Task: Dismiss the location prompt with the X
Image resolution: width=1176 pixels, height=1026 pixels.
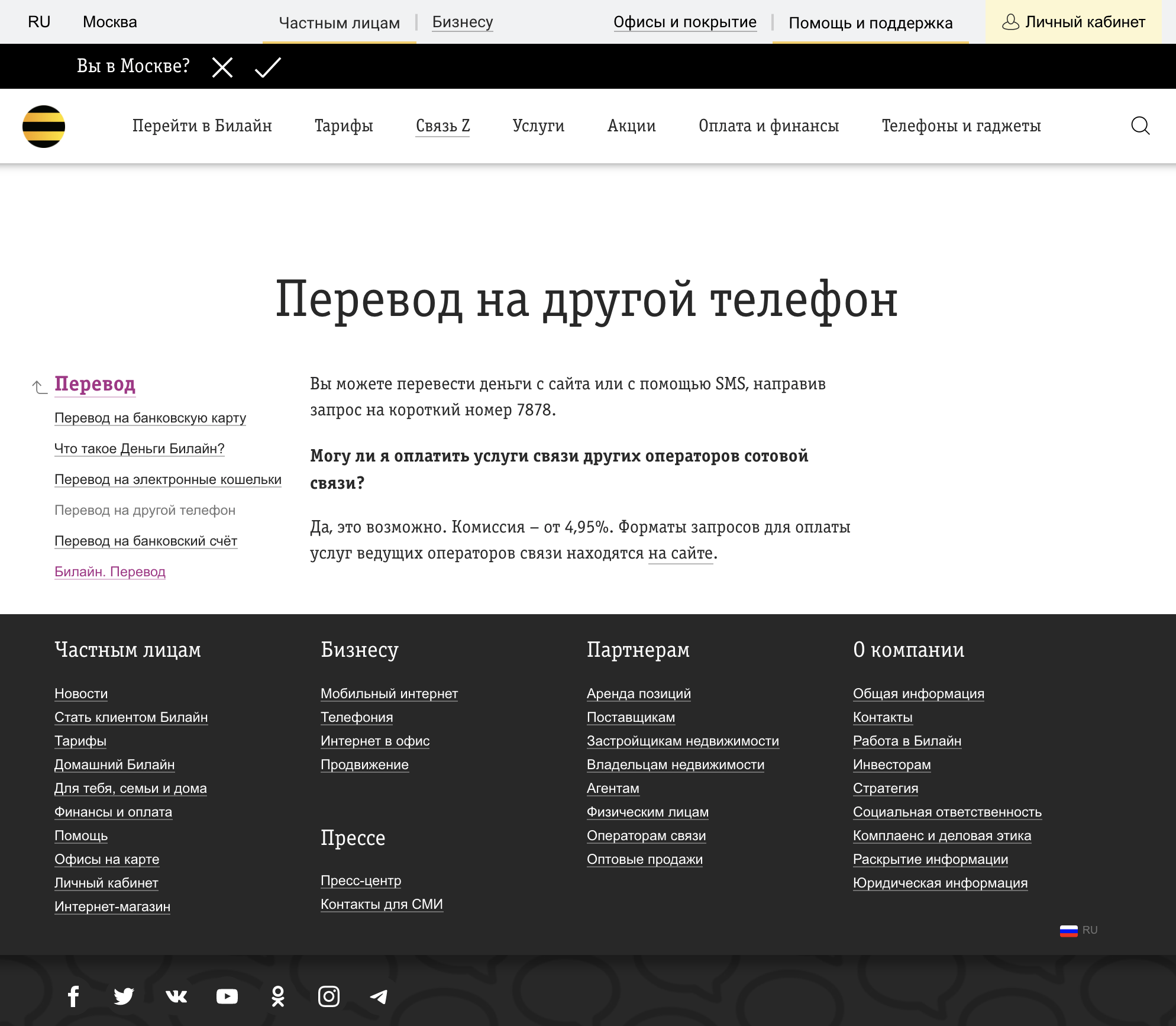Action: point(222,67)
